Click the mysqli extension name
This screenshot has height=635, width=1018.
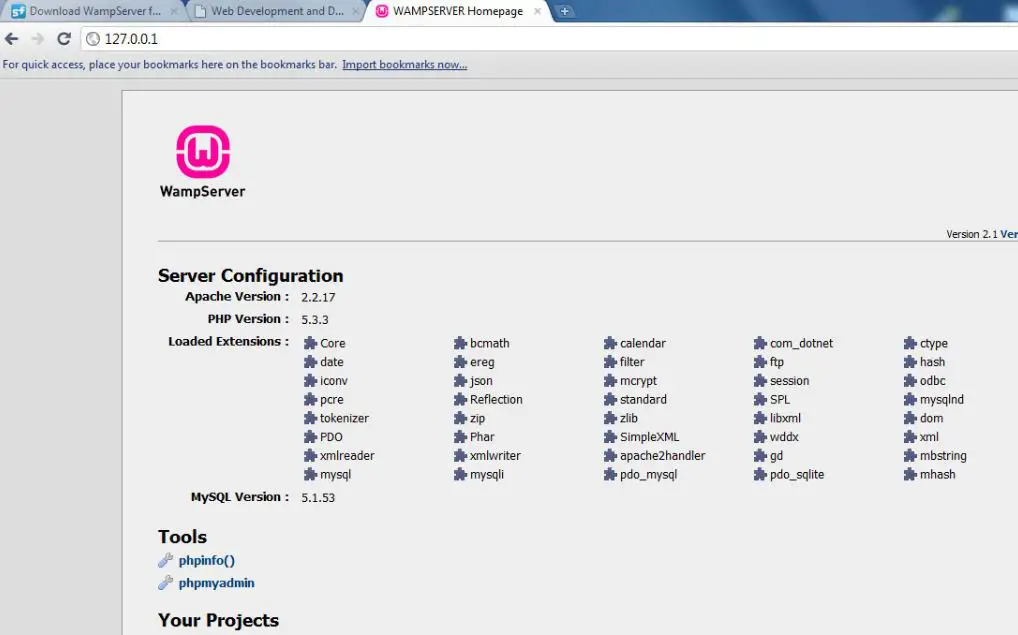pos(487,475)
